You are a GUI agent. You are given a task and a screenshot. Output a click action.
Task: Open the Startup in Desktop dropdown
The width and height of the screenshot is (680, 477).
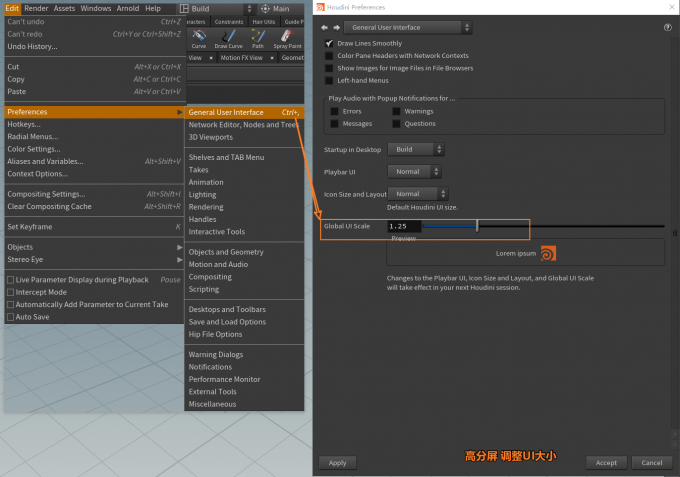(418, 149)
